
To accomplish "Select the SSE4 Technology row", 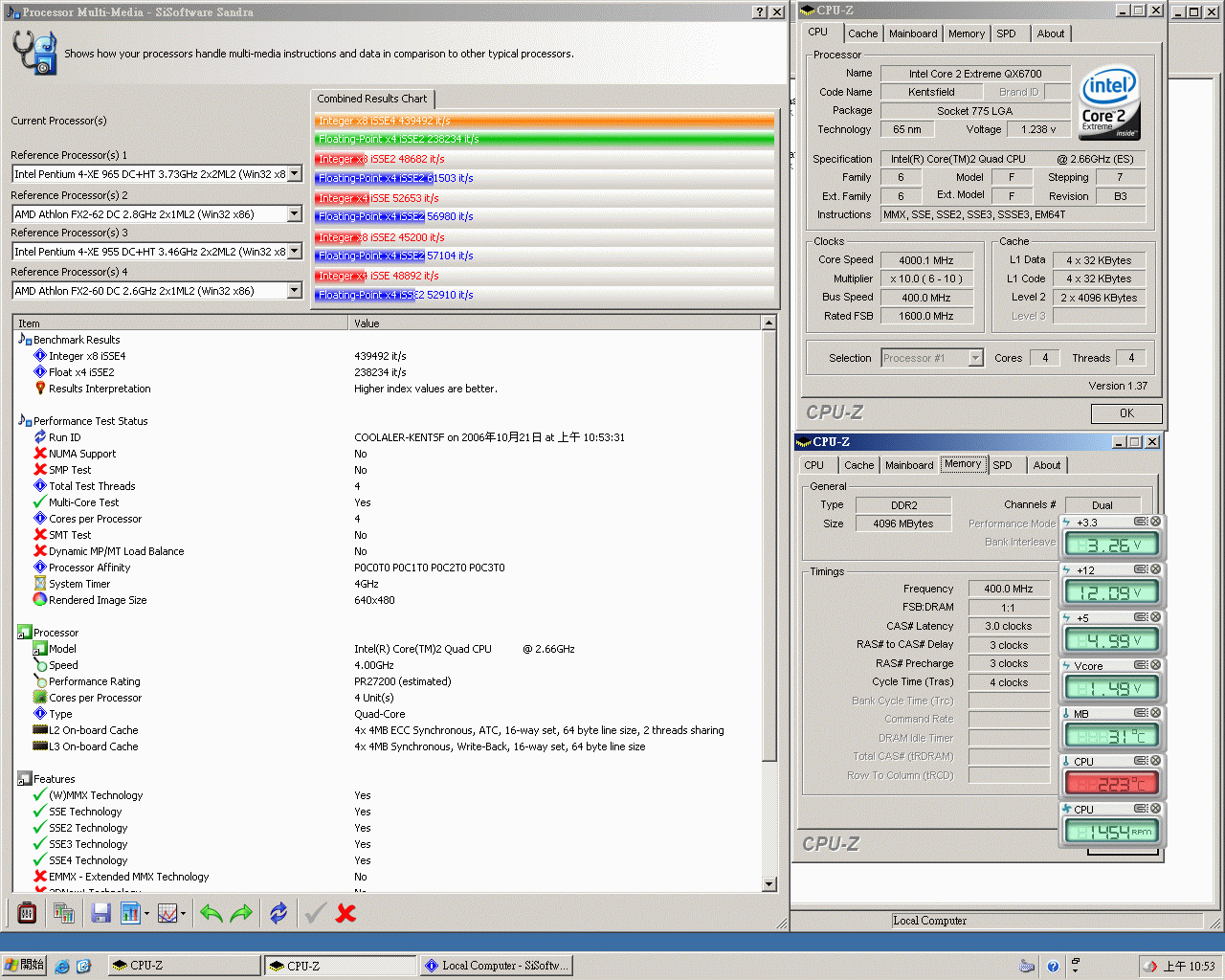I will pyautogui.click(x=387, y=860).
